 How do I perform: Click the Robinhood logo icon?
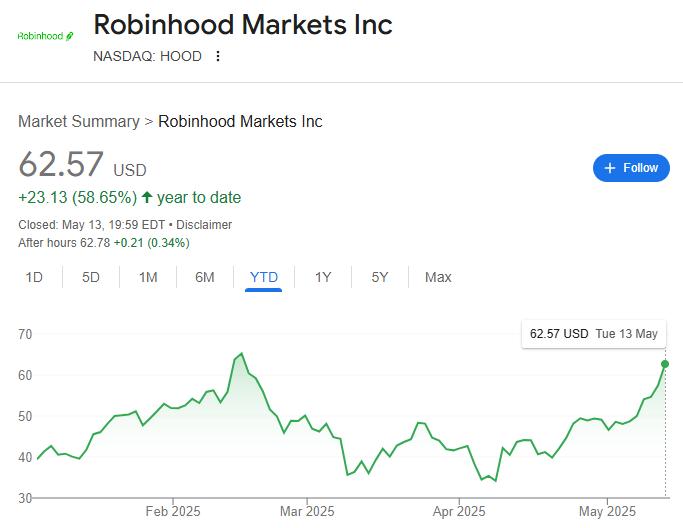(x=46, y=36)
